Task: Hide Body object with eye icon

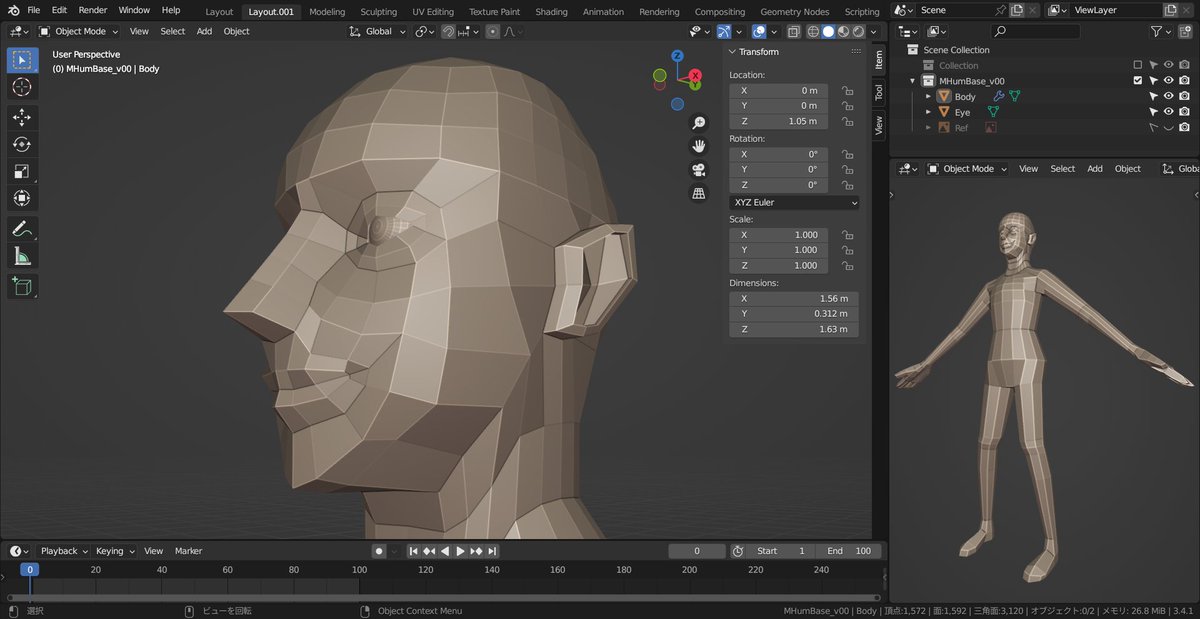Action: point(1168,97)
